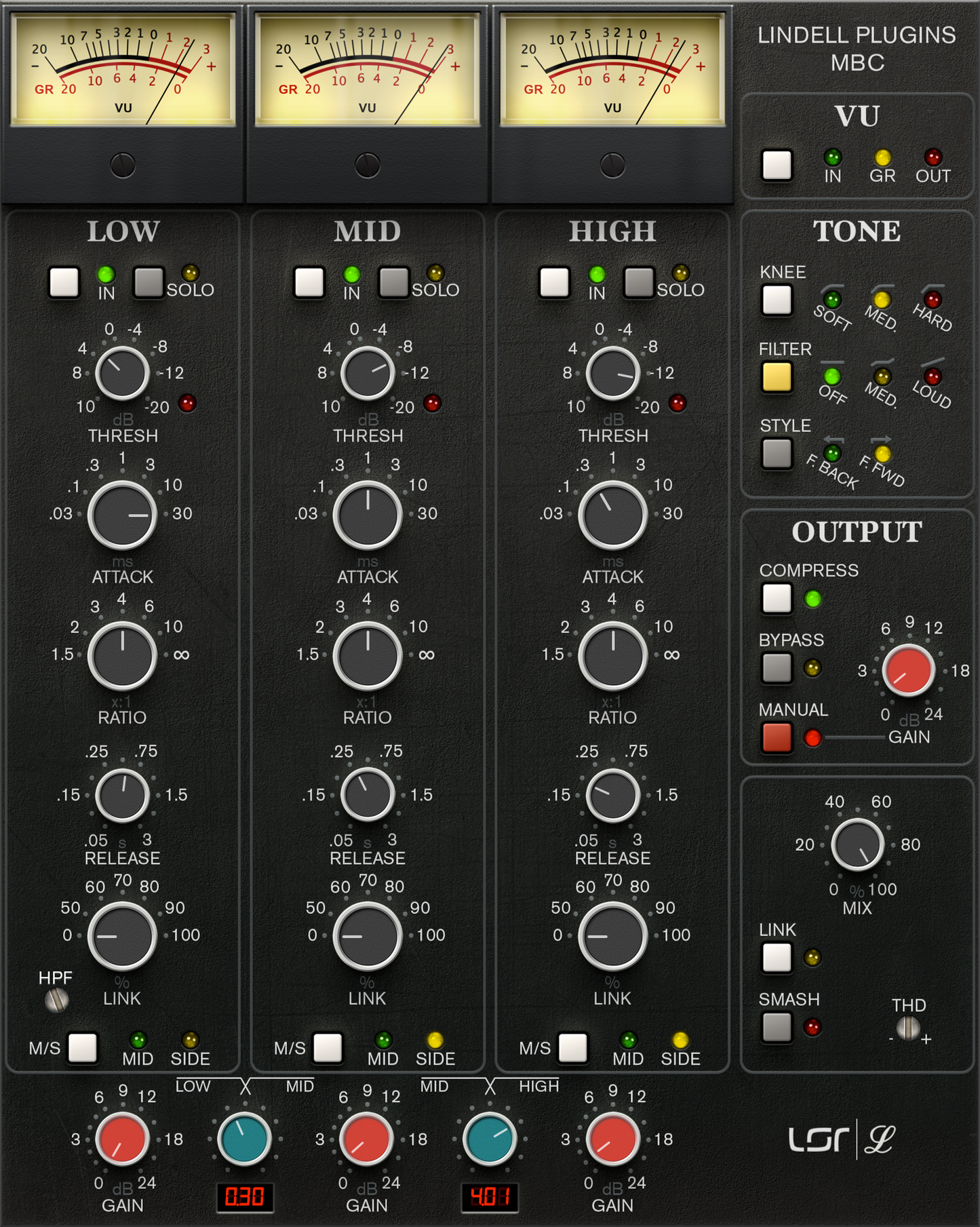Change the STYLE feedback mode button

click(x=777, y=454)
